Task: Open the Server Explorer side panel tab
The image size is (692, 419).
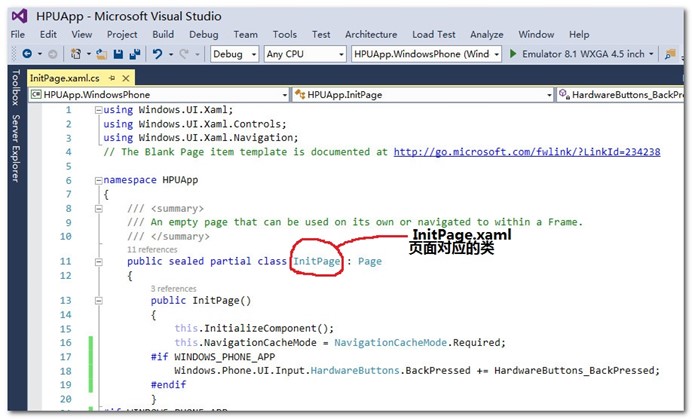Action: 16,148
